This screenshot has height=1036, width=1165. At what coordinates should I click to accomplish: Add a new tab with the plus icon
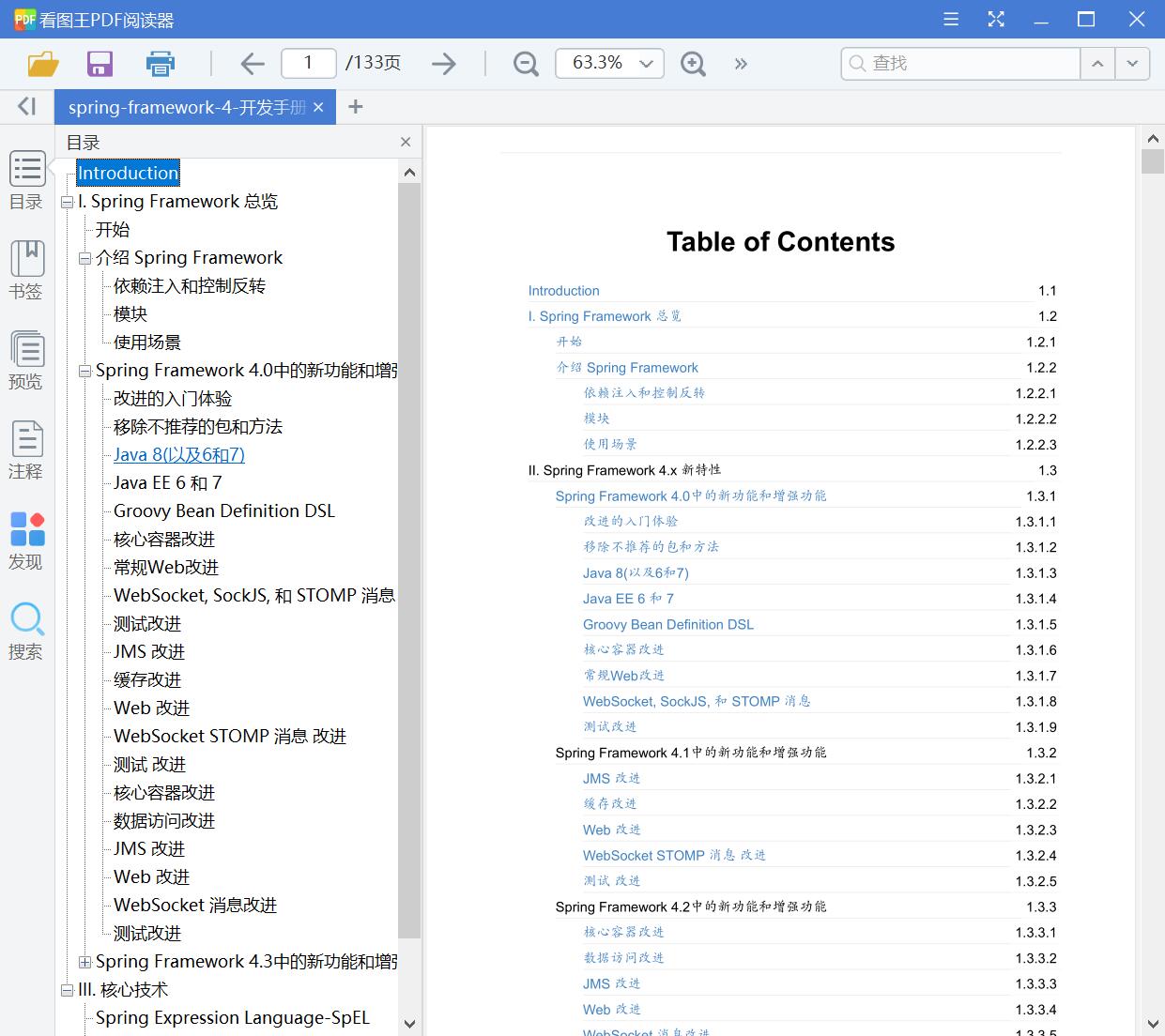pyautogui.click(x=355, y=107)
